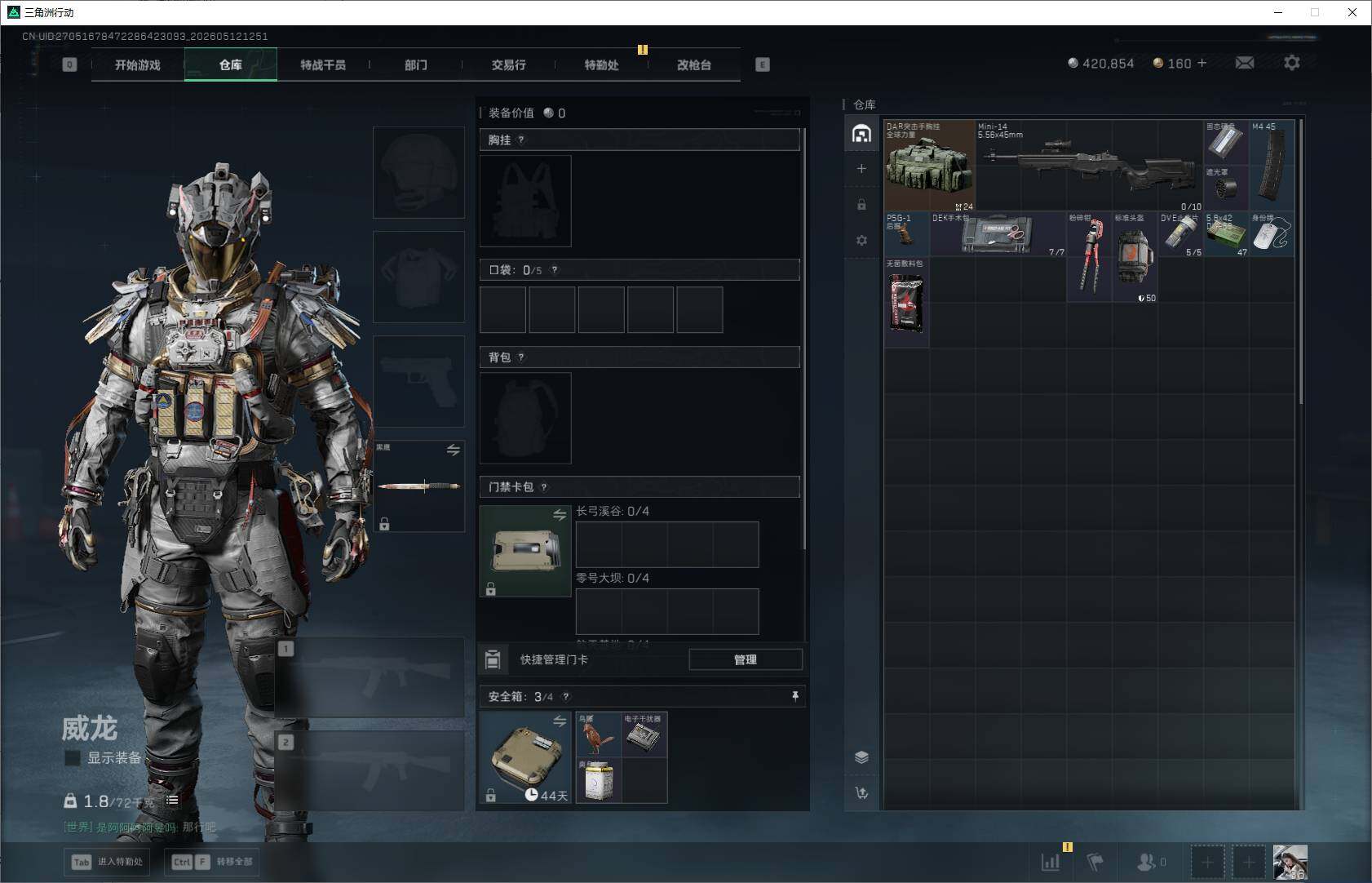Select the empty body armor slot
This screenshot has width=1372, height=883.
(x=419, y=277)
